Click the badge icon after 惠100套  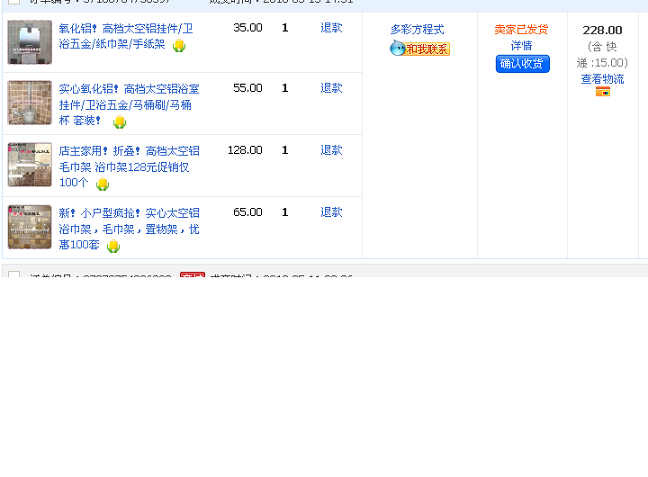click(113, 246)
